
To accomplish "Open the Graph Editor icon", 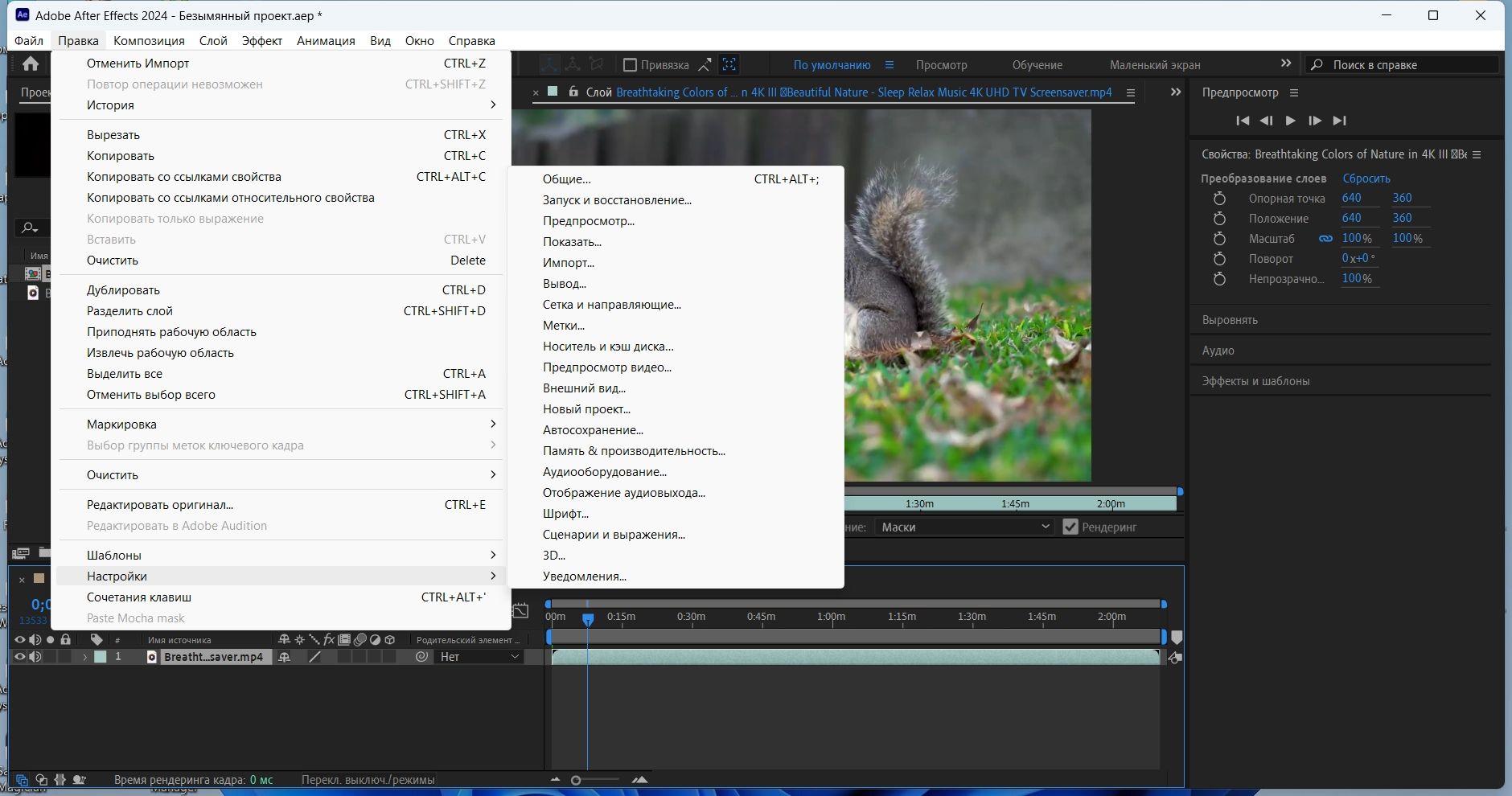I will point(522,611).
